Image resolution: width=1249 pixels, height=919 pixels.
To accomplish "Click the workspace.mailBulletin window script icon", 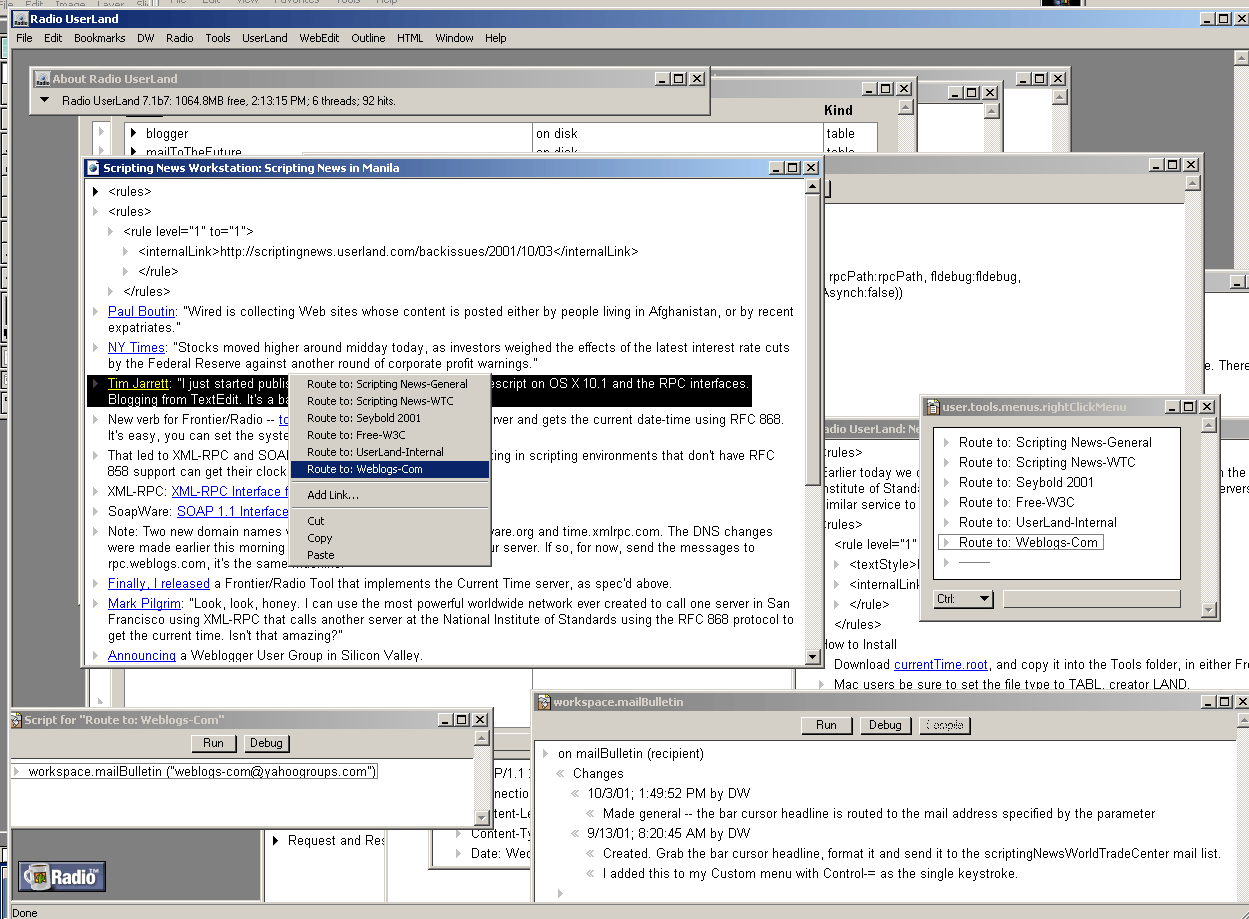I will [x=544, y=702].
